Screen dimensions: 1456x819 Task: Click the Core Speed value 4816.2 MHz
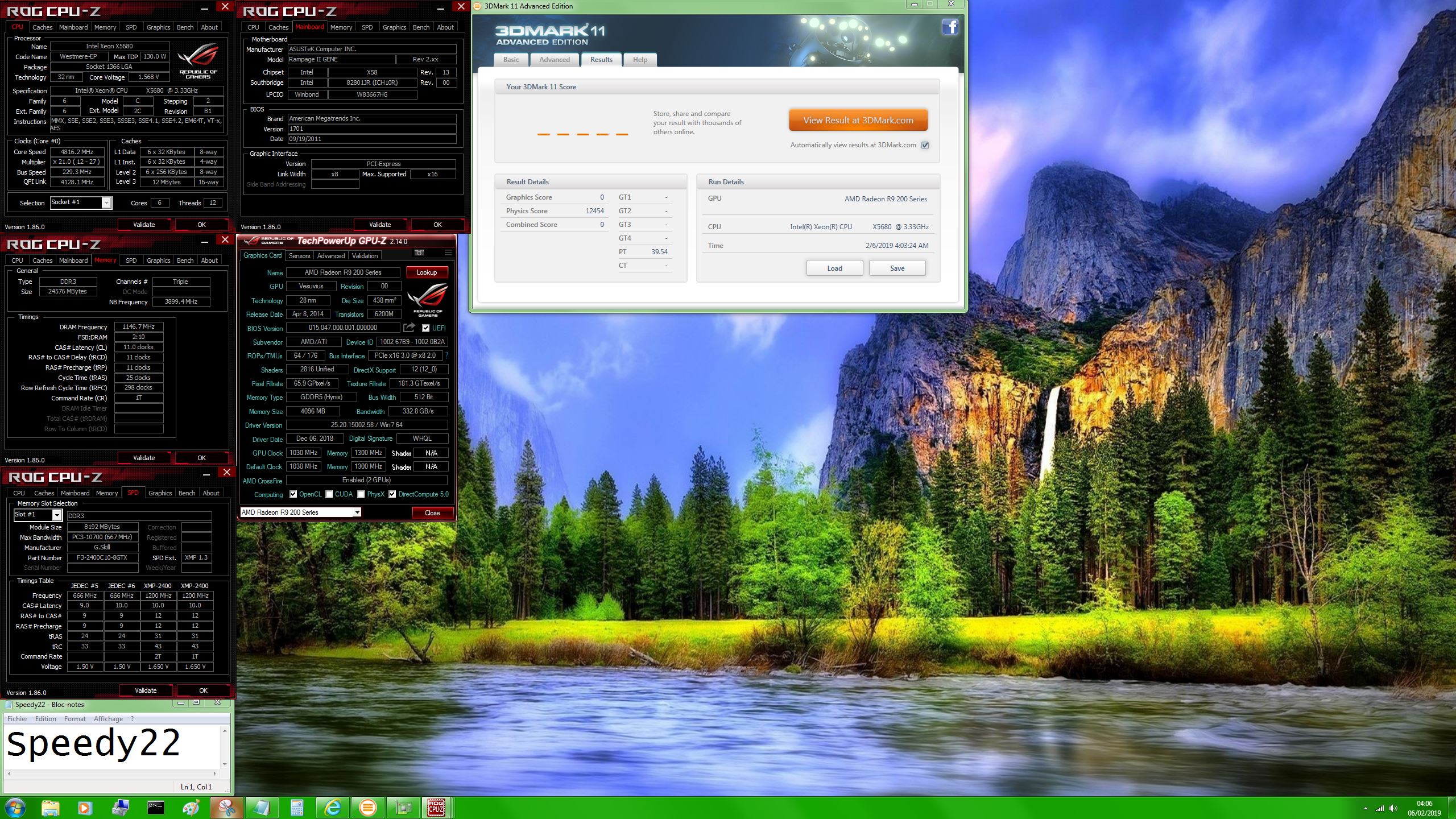(x=77, y=152)
